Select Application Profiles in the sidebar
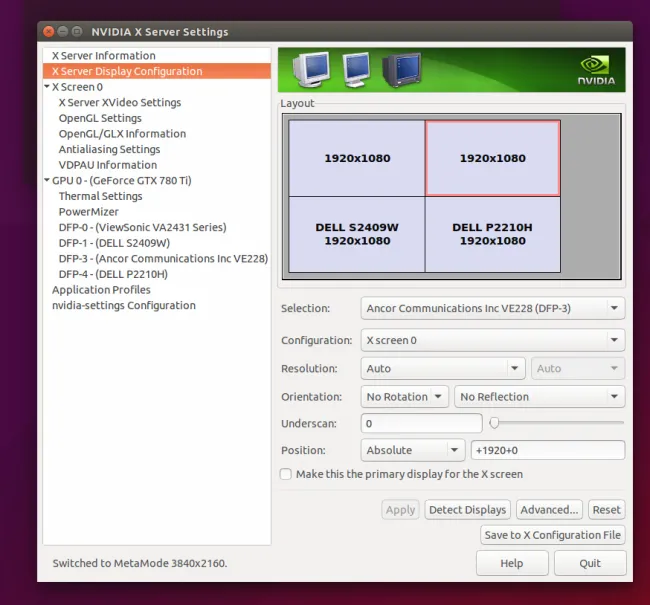Image resolution: width=650 pixels, height=605 pixels. pyautogui.click(x=101, y=290)
